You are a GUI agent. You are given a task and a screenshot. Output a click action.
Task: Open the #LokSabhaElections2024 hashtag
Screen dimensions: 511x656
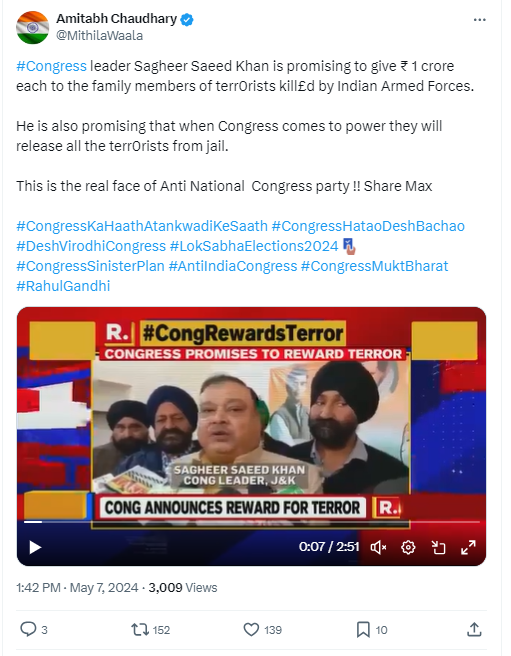[254, 246]
